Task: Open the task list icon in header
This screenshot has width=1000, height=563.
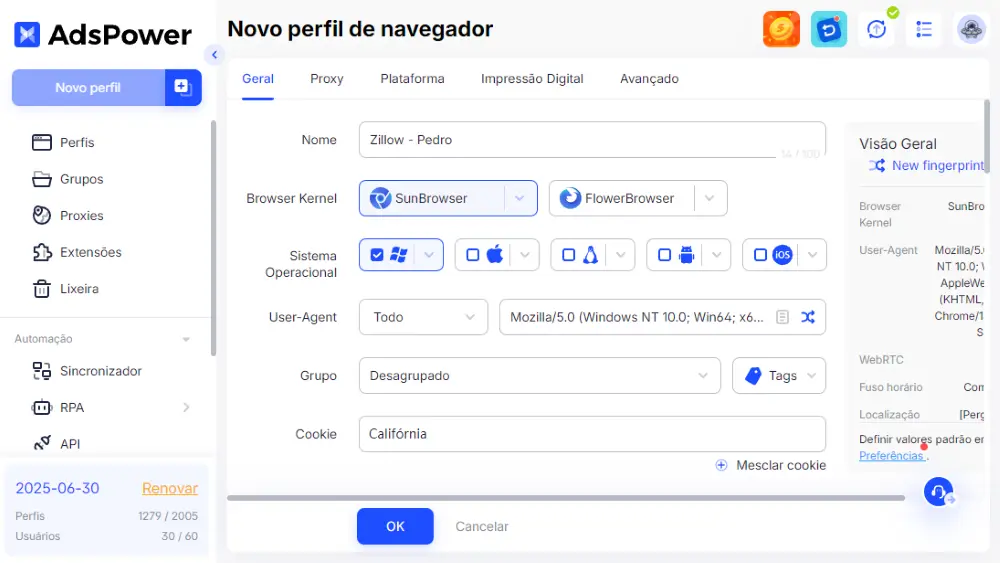Action: [923, 29]
